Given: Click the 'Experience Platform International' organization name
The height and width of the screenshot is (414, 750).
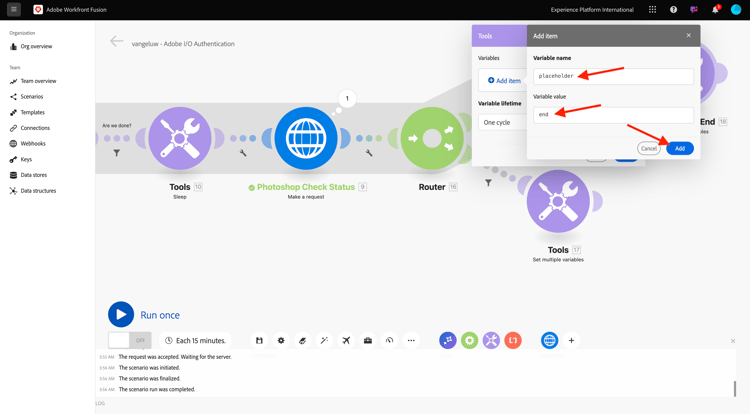Looking at the screenshot, I should 592,10.
